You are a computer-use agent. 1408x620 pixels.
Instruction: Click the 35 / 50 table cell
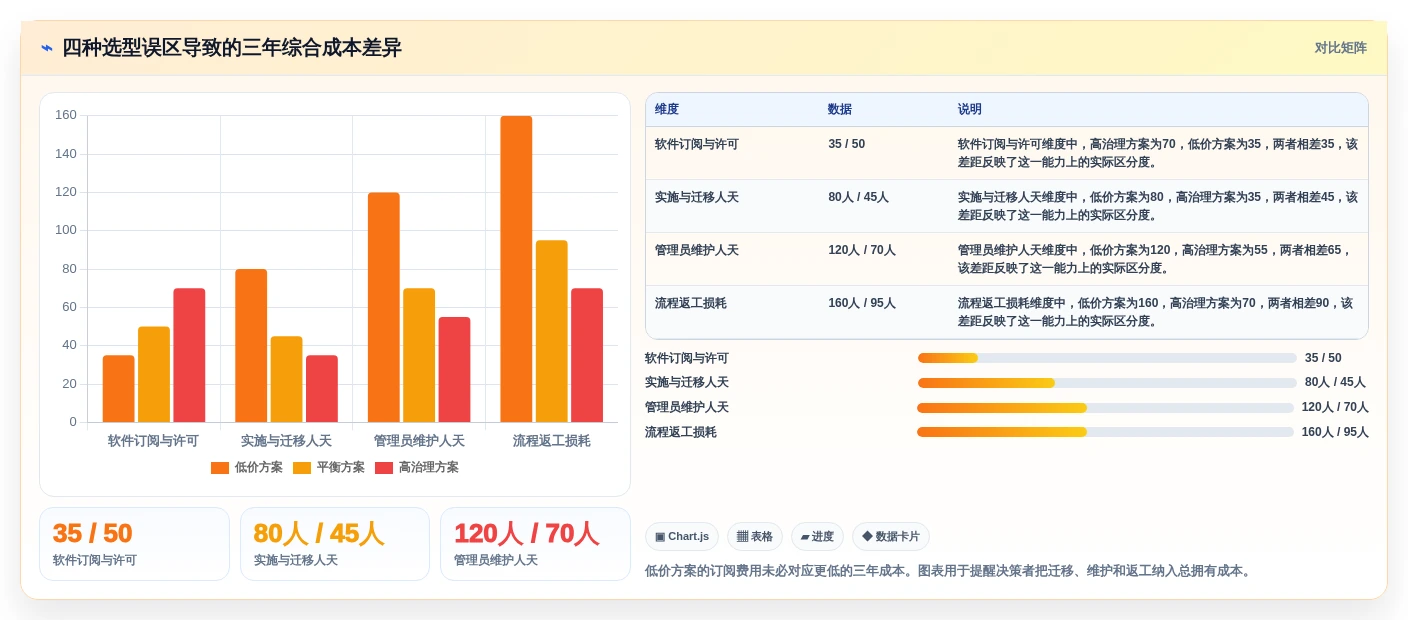point(847,144)
